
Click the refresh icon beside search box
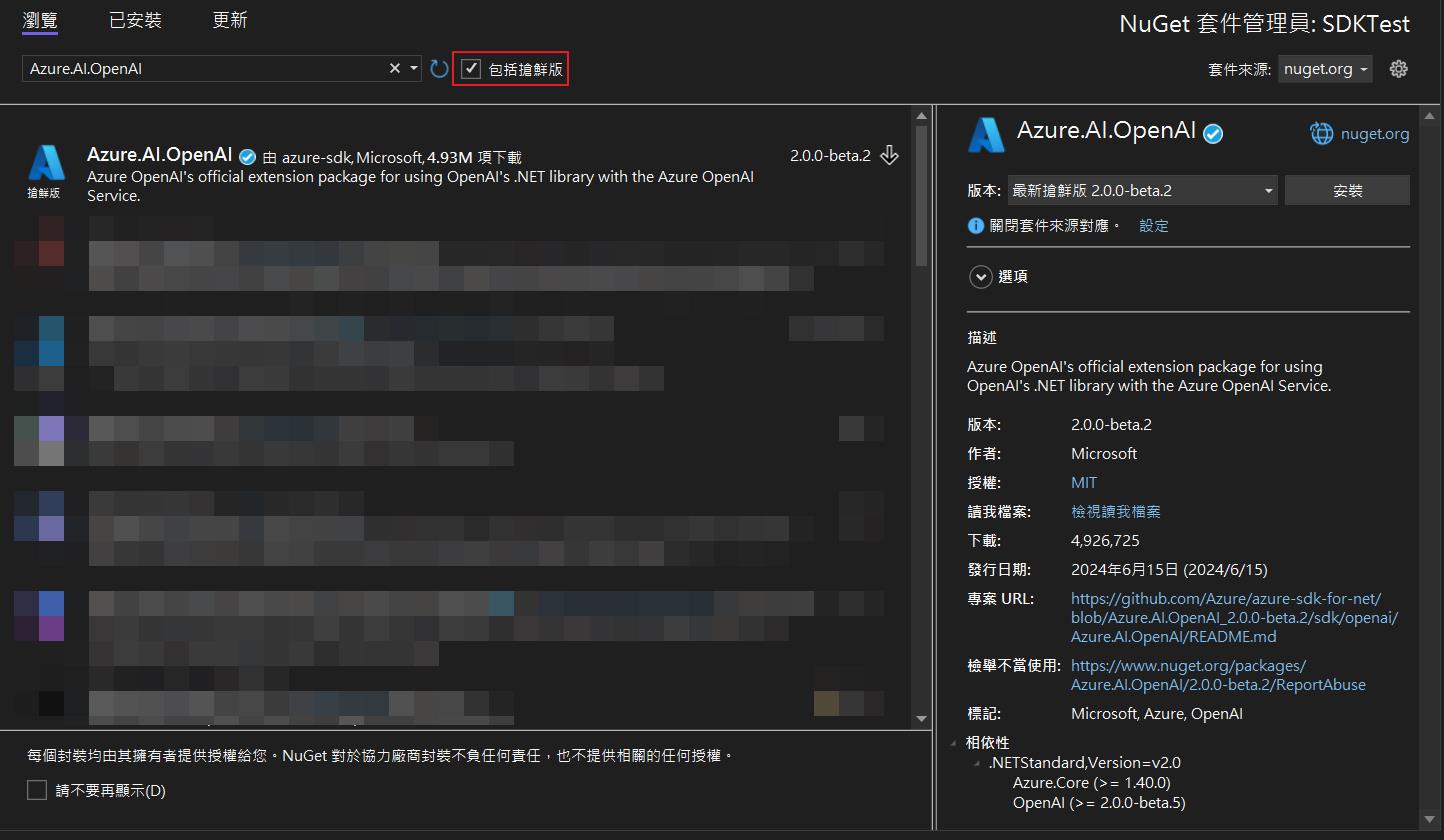point(439,69)
